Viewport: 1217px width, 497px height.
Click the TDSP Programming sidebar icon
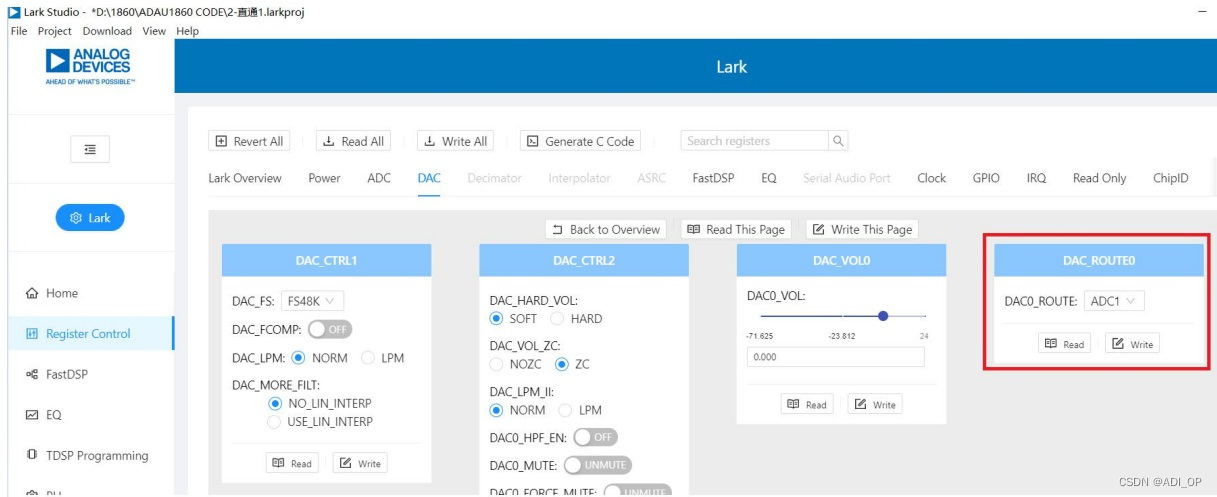coord(31,455)
